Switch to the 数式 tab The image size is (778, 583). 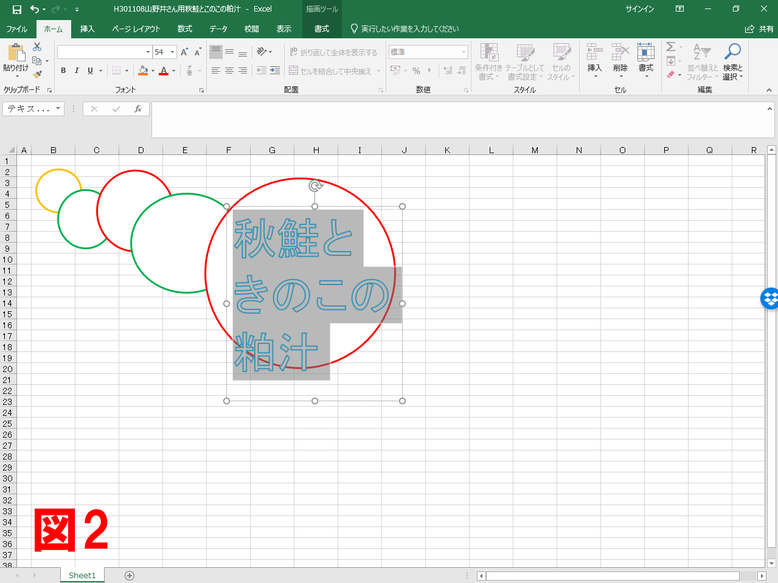tap(185, 29)
